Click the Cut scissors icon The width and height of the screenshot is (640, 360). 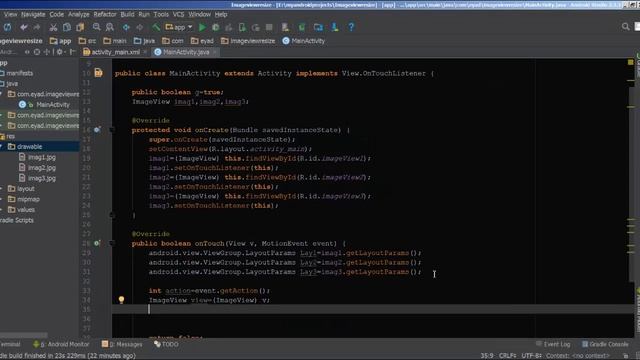53,27
